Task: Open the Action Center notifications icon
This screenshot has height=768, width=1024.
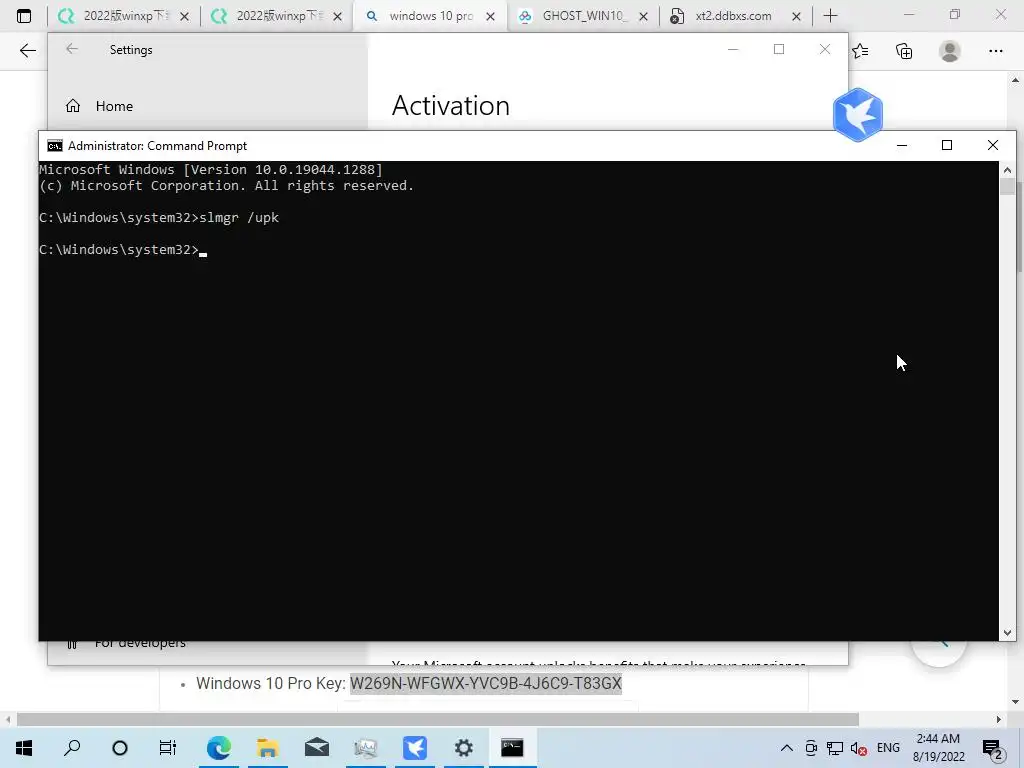Action: pos(993,748)
